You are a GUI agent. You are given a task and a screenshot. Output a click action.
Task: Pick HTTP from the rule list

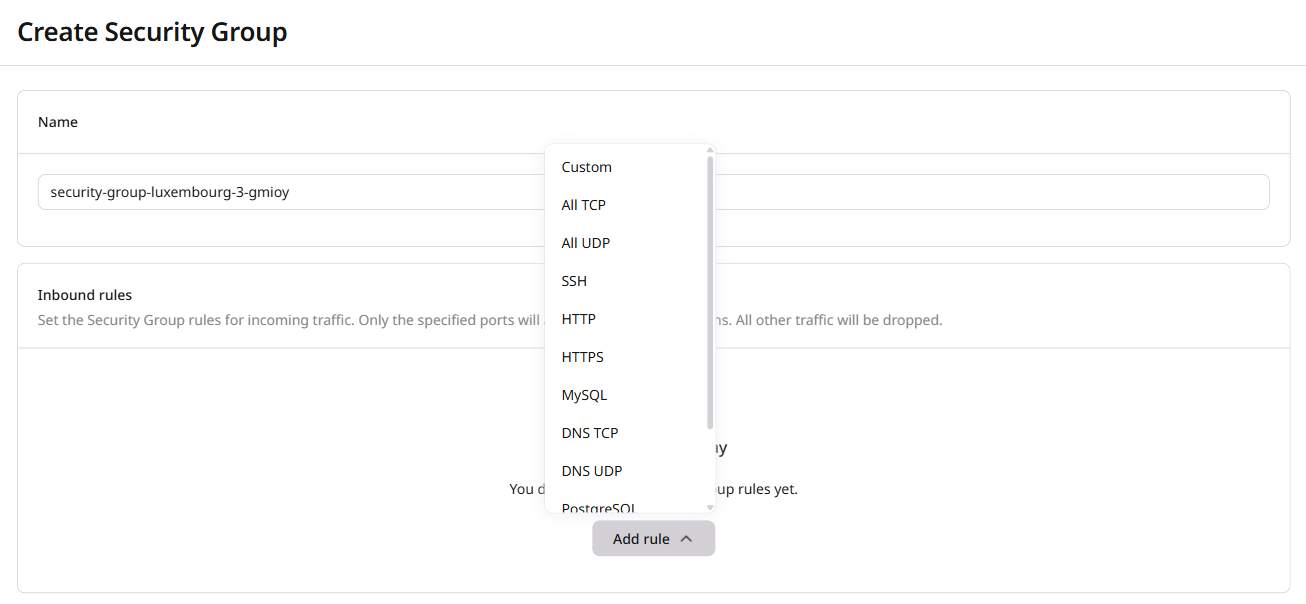coord(626,319)
